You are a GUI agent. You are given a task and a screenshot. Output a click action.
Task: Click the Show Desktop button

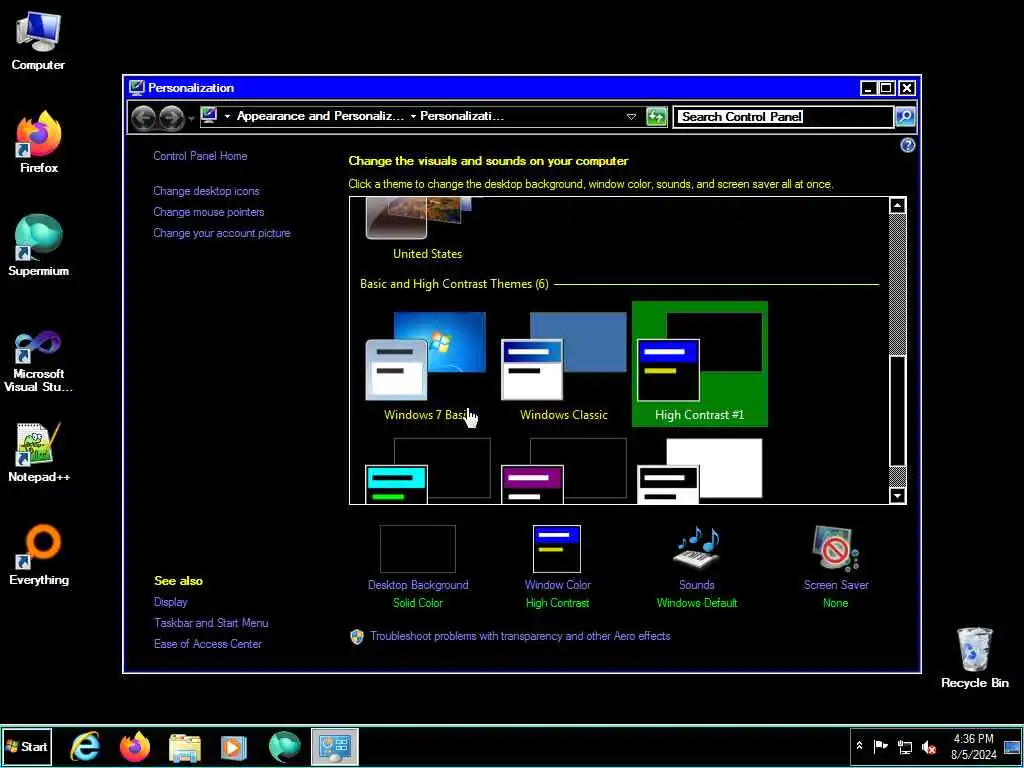click(x=1012, y=746)
